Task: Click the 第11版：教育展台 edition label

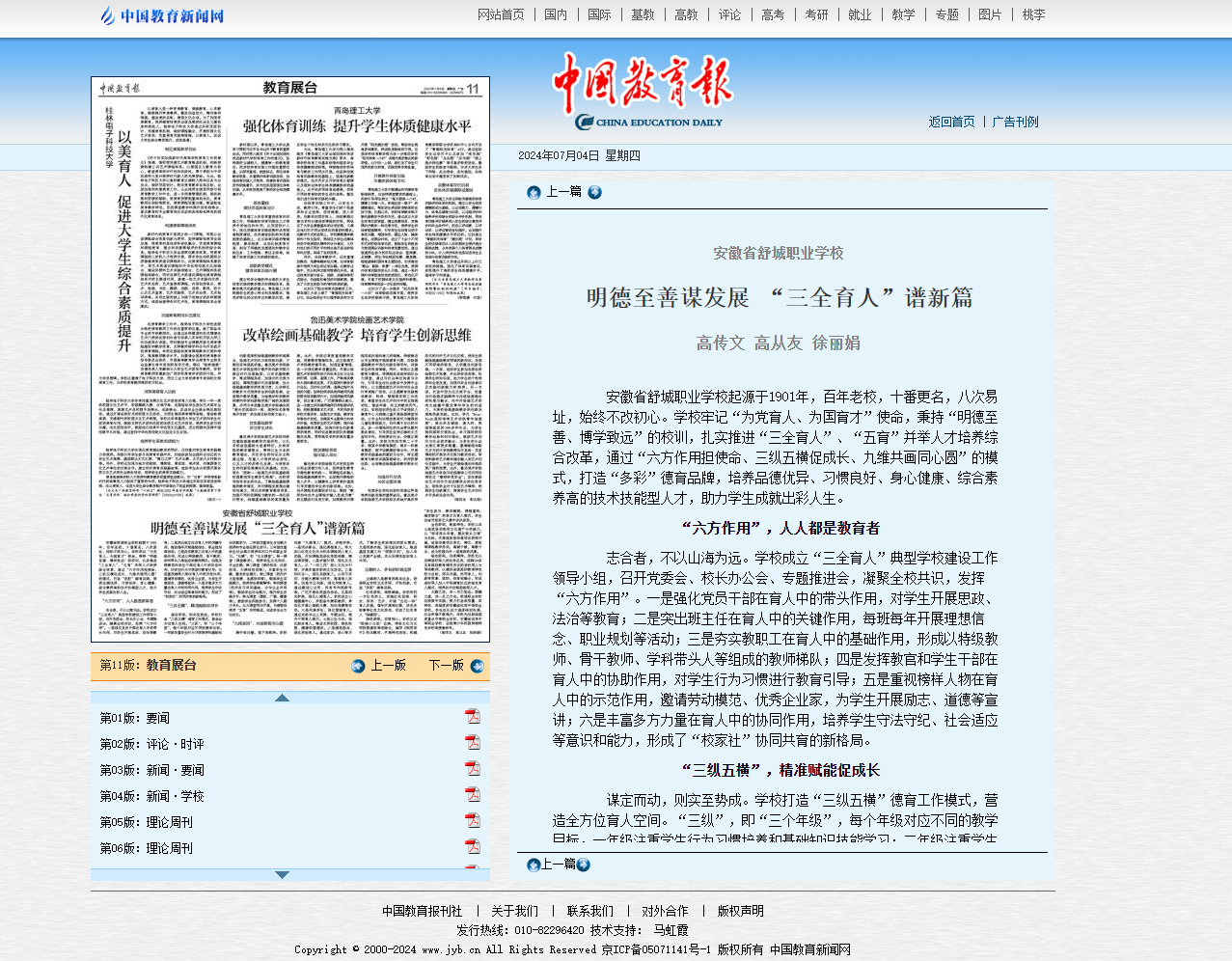Action: tap(149, 665)
